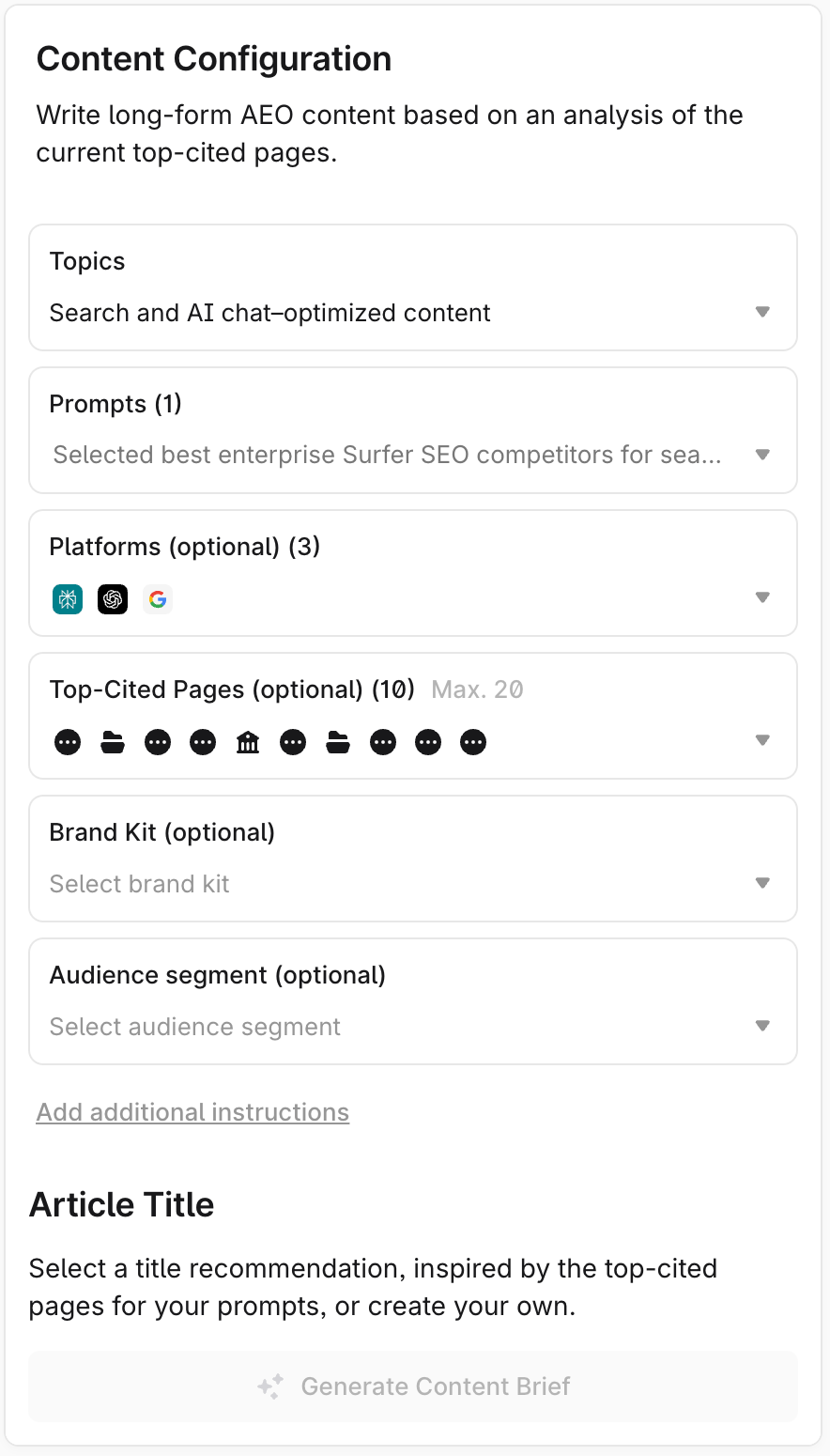
Task: Click the sparkle icon on Generate Content Brief
Action: point(270,1387)
